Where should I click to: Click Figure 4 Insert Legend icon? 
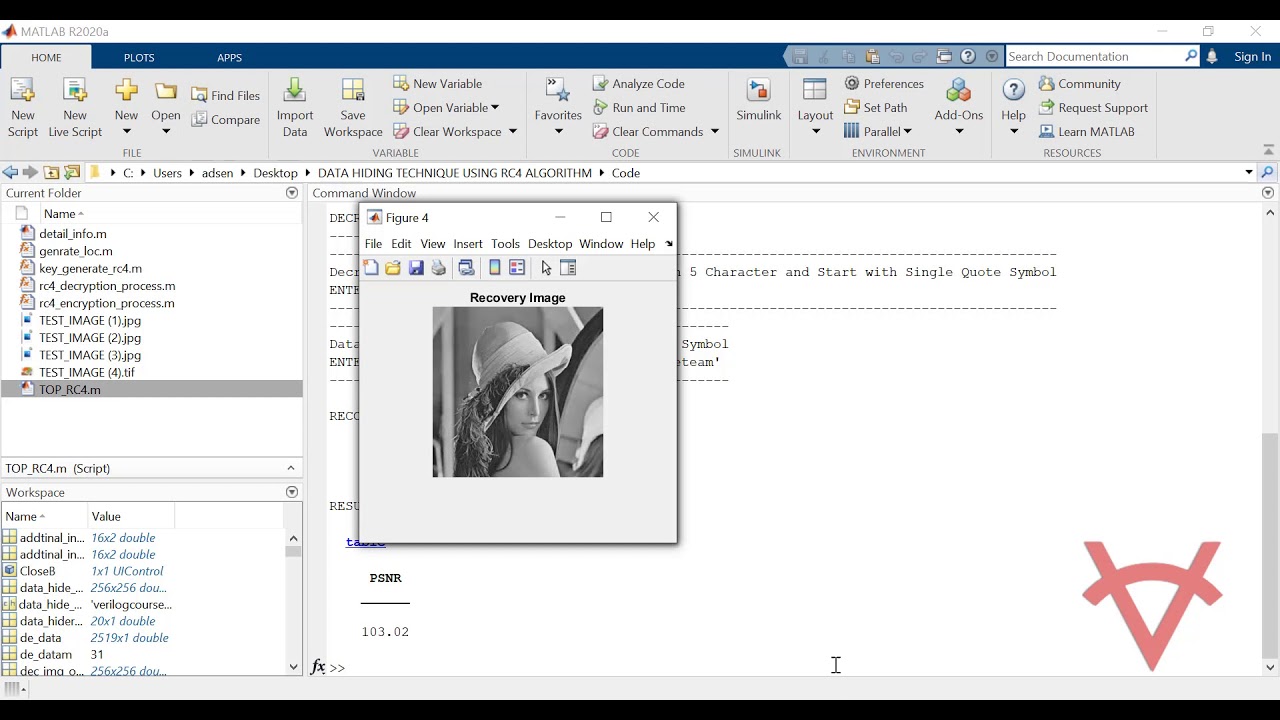click(517, 268)
